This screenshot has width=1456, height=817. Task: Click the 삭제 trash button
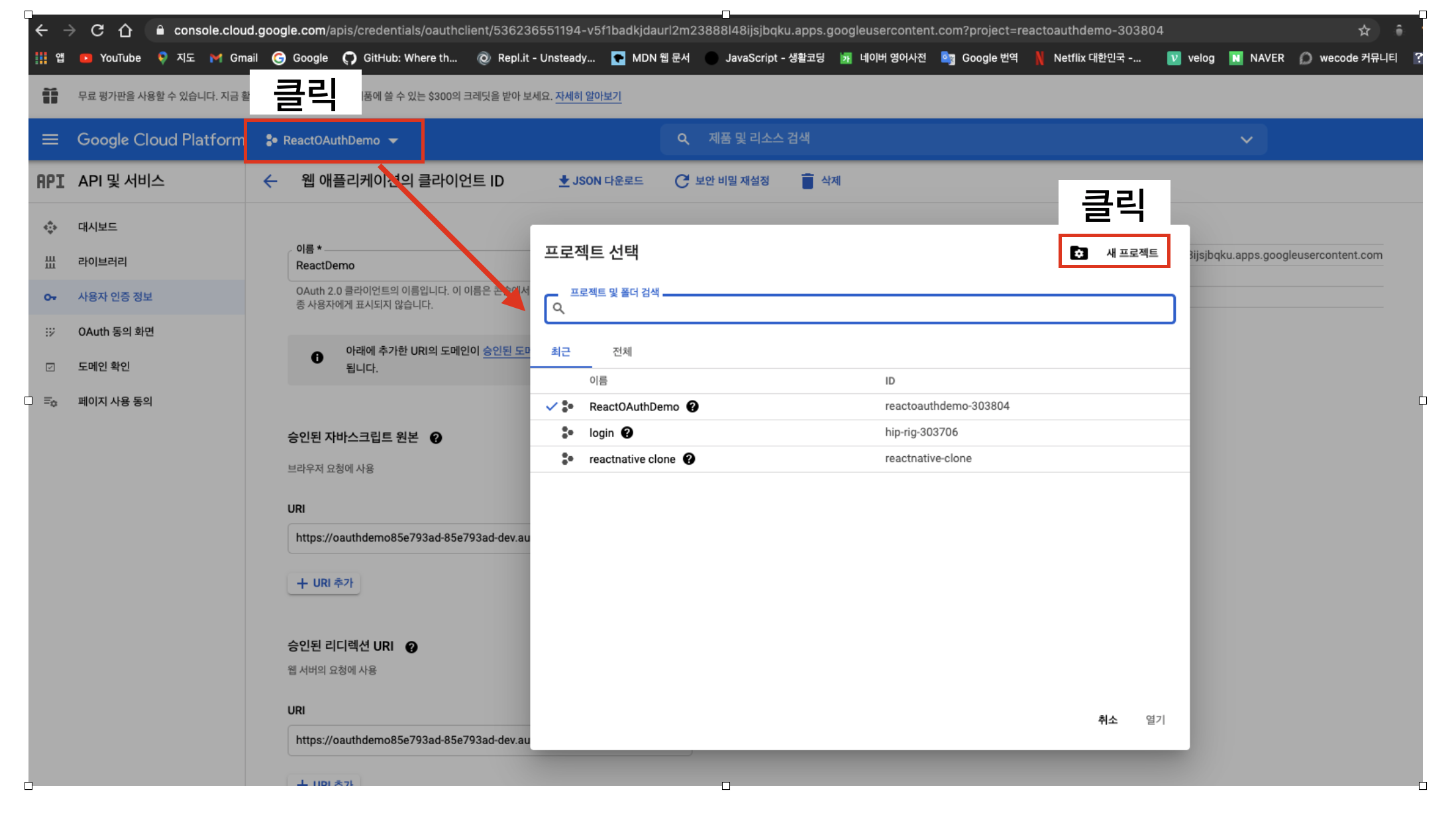click(x=821, y=181)
